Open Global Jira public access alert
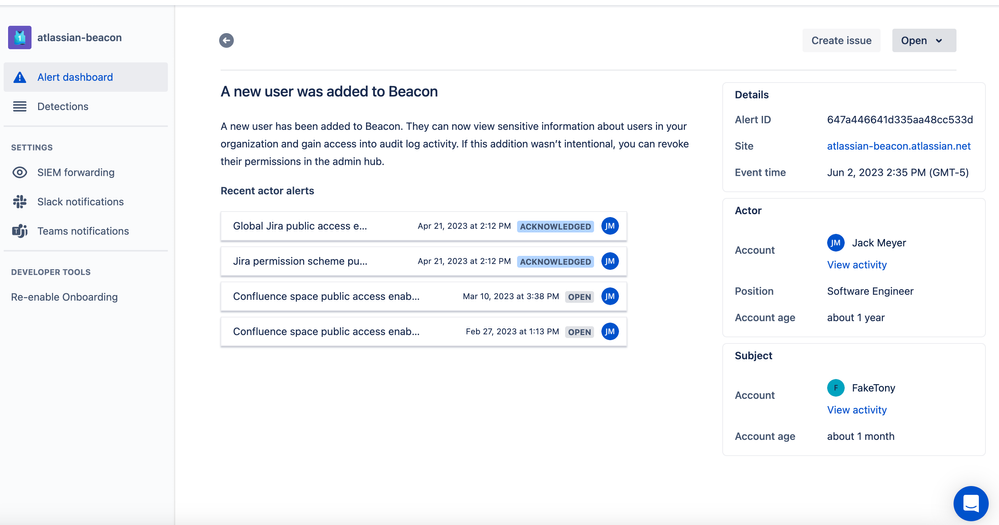Viewport: 999px width, 525px height. tap(424, 226)
